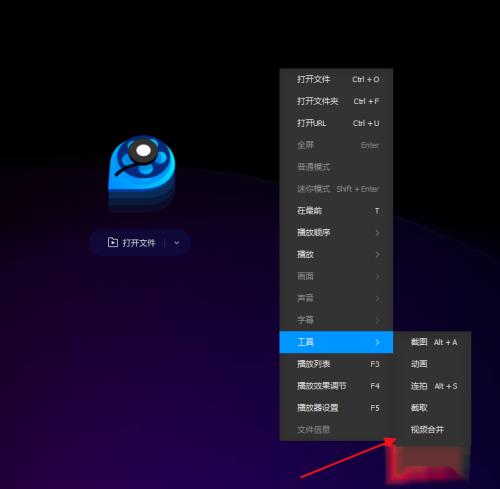Select 截图 Alt+A in the submenu
Screen dimensions: 500x489
pos(432,342)
